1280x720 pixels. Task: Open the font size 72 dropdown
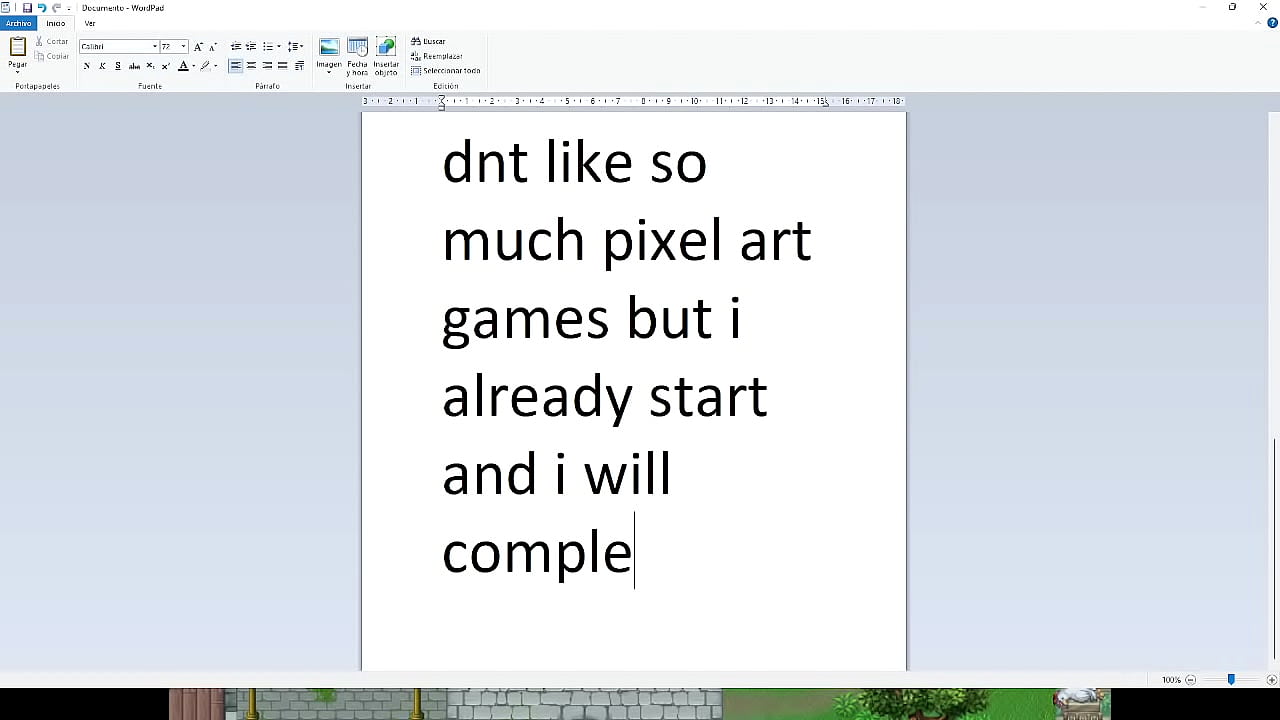pyautogui.click(x=183, y=47)
